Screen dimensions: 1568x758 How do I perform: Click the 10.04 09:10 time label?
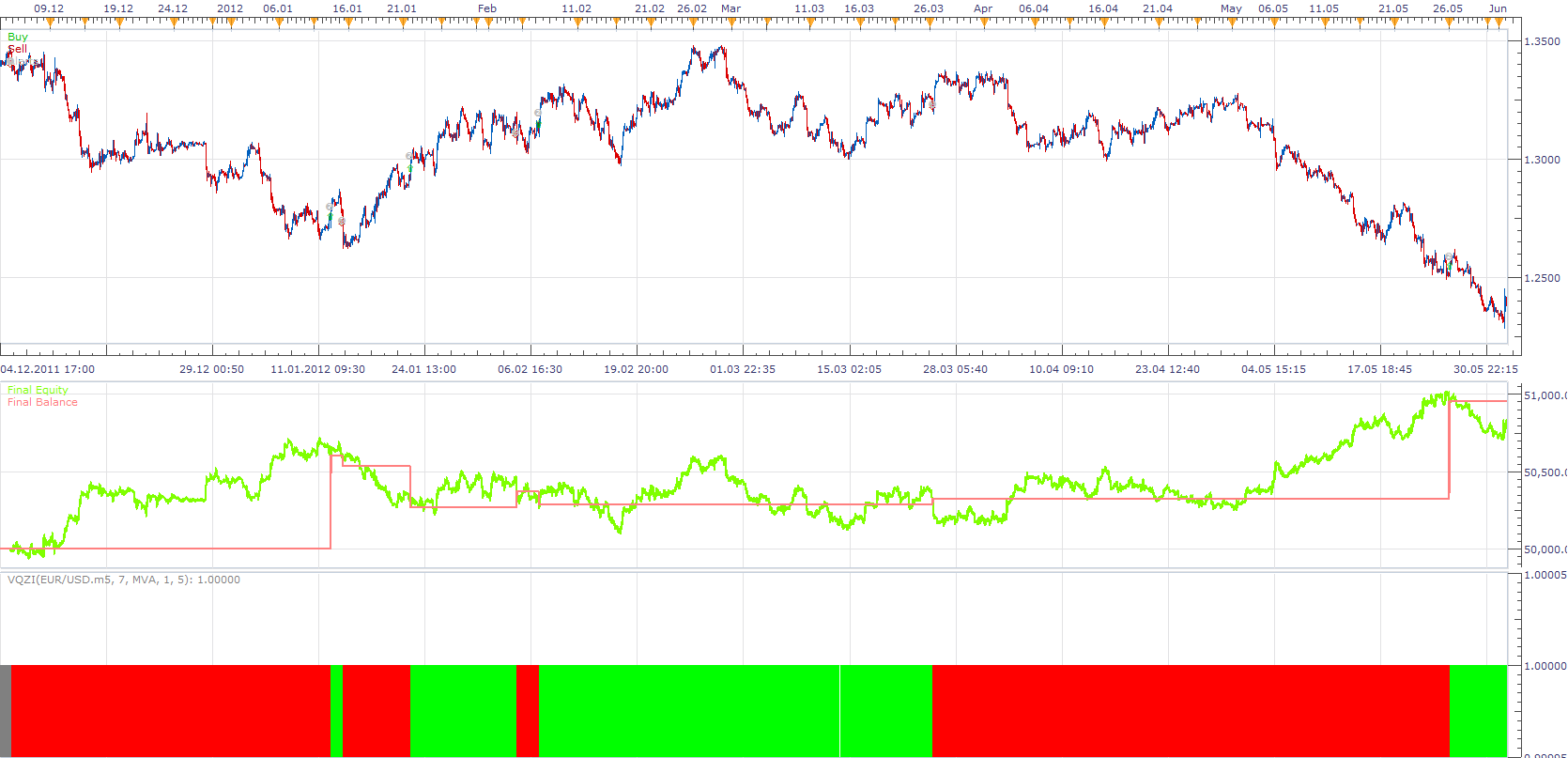point(1062,369)
